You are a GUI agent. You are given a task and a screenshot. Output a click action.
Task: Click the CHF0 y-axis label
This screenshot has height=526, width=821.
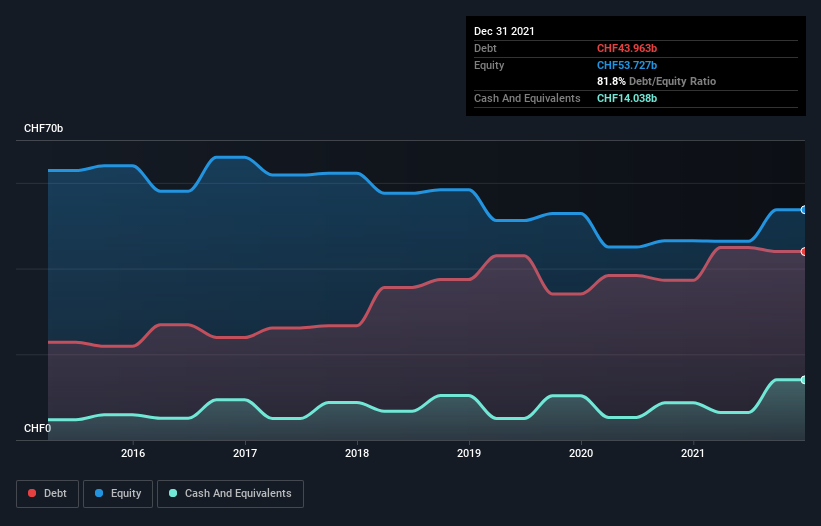[x=38, y=428]
